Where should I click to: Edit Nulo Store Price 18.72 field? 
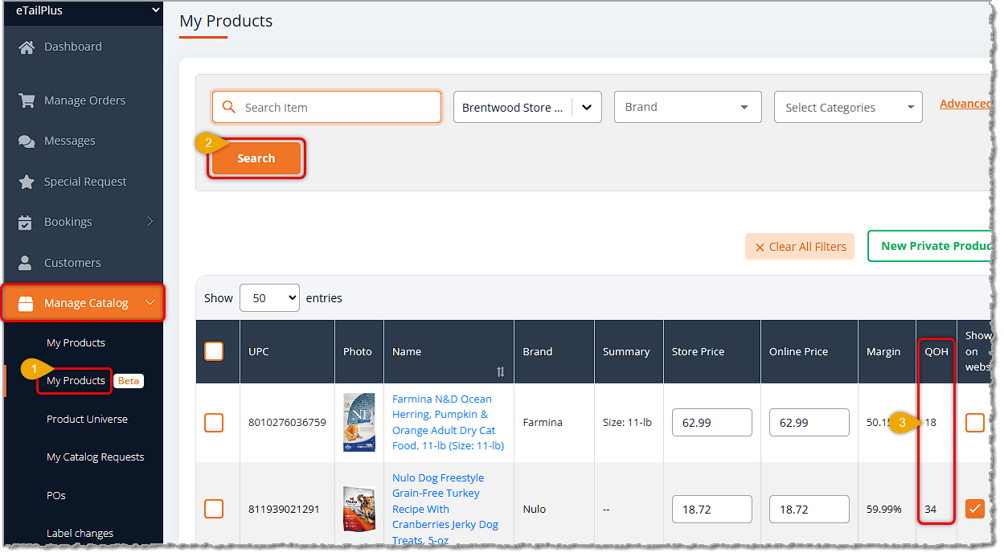[x=711, y=509]
